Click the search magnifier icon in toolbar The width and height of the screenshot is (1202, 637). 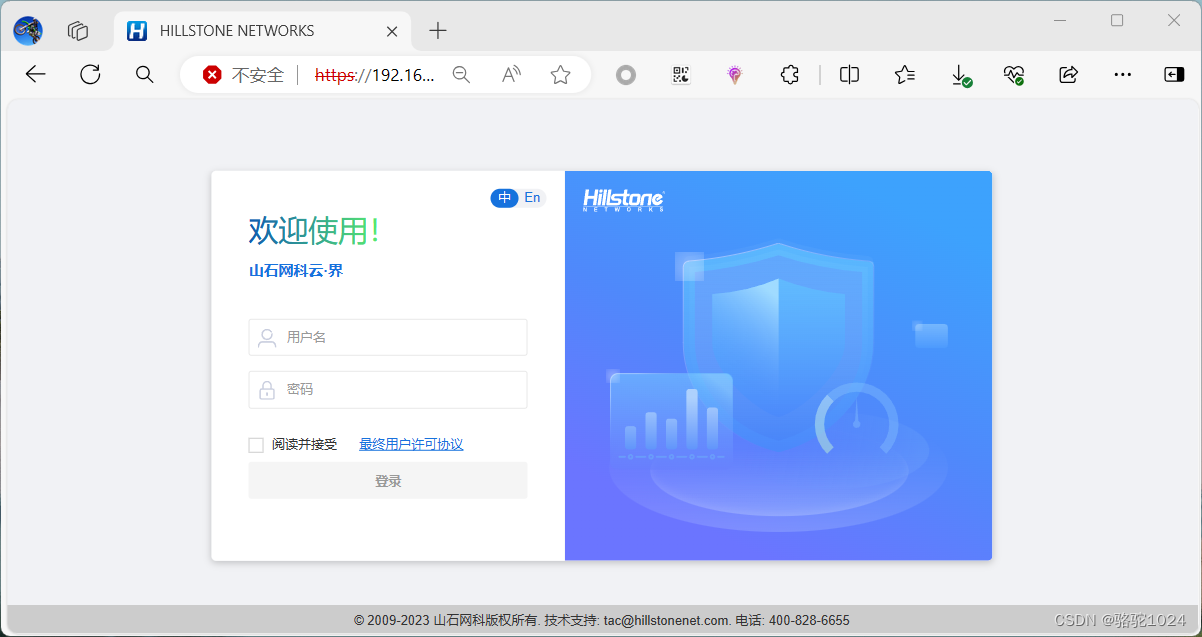(144, 74)
